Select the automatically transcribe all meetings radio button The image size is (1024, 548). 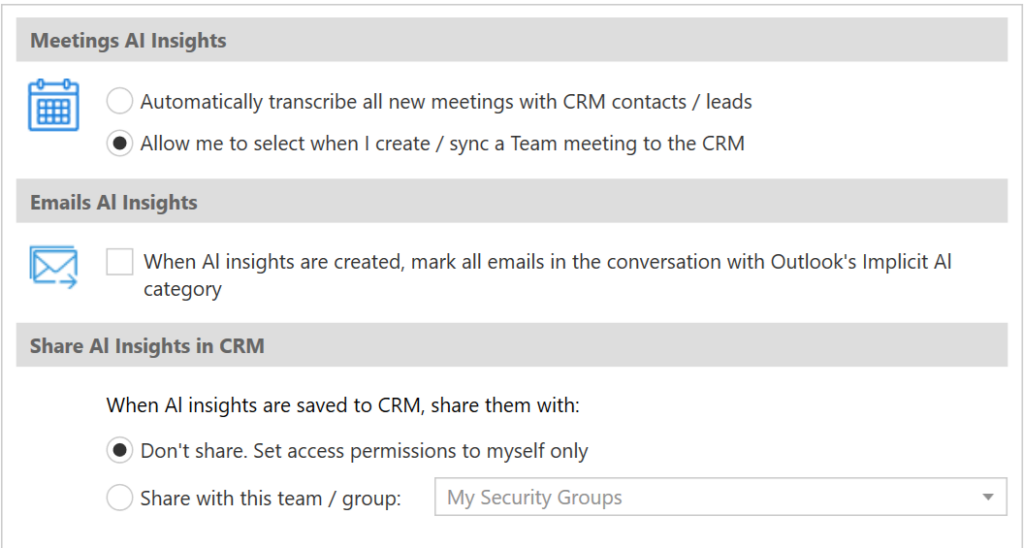pyautogui.click(x=120, y=101)
